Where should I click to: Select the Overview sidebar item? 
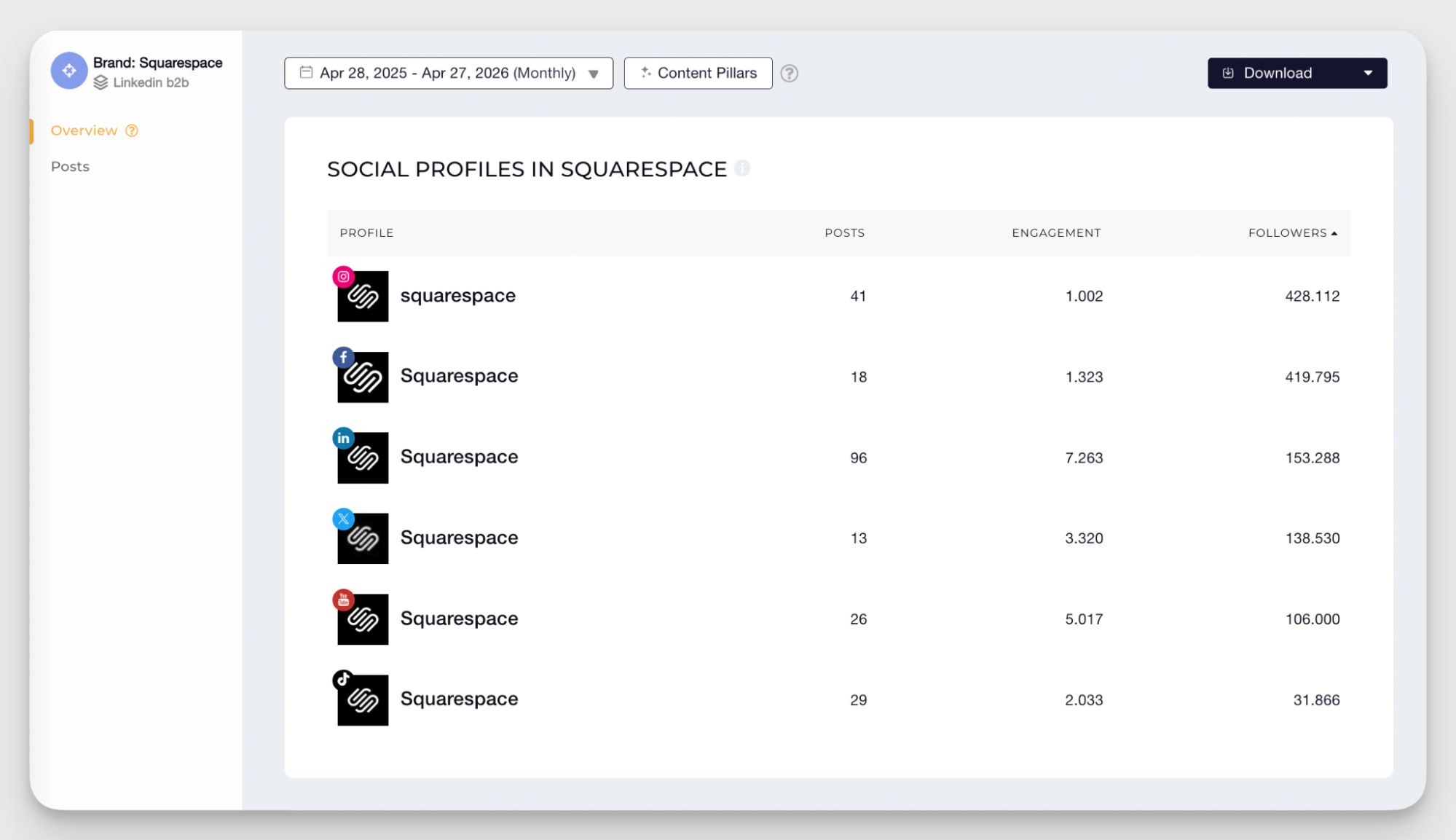(x=84, y=130)
